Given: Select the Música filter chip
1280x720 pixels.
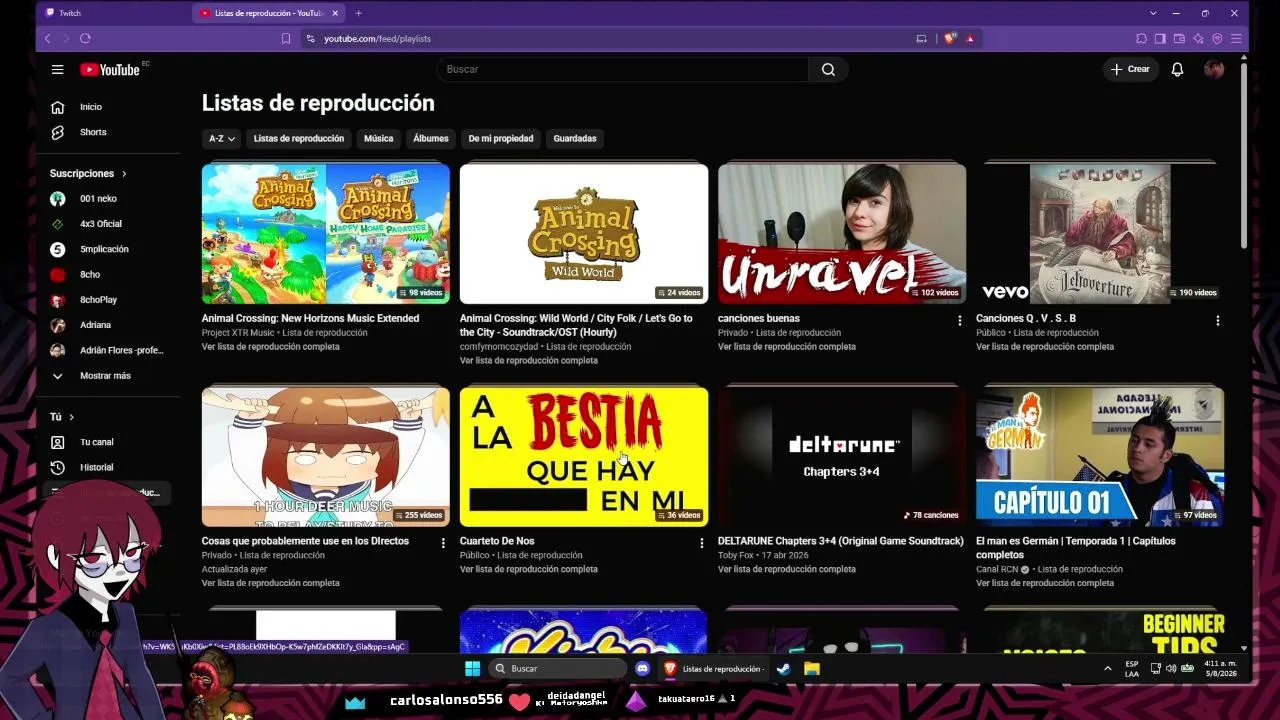Looking at the screenshot, I should click(378, 139).
